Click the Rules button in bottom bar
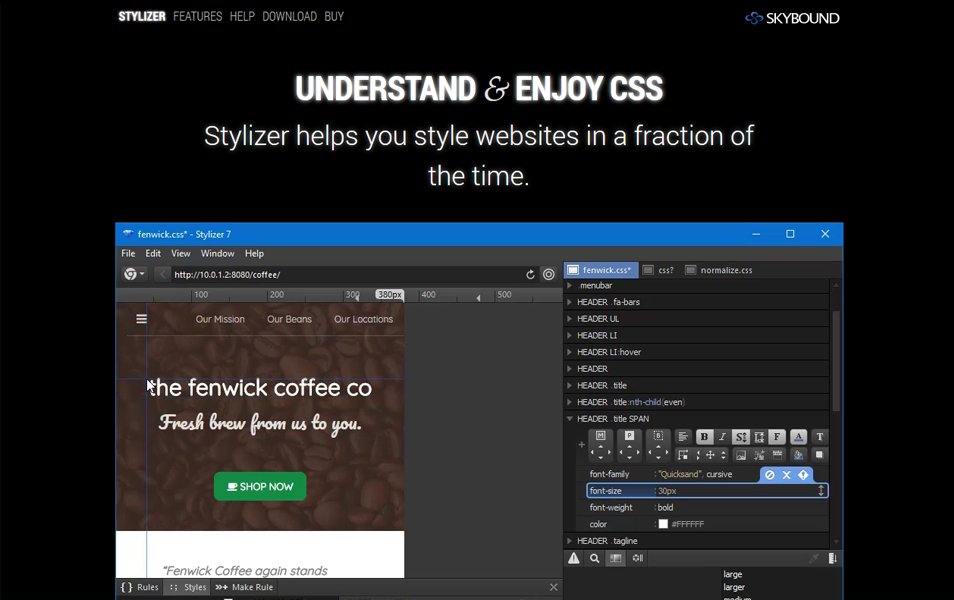Viewport: 954px width, 600px height. pyautogui.click(x=139, y=587)
